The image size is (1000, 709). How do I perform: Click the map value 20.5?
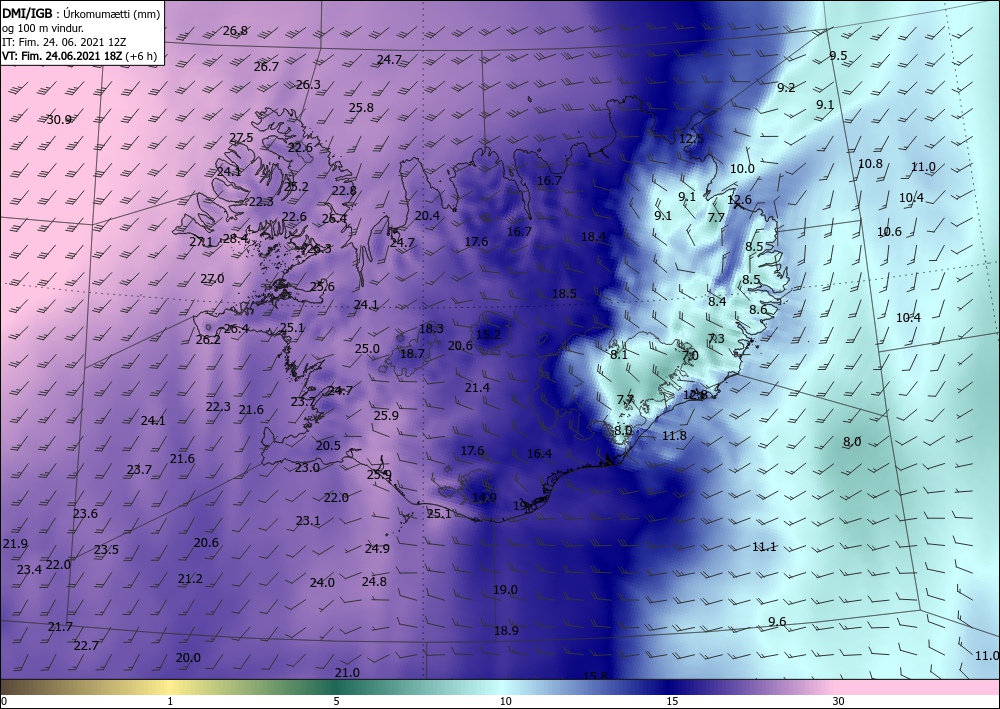[328, 445]
